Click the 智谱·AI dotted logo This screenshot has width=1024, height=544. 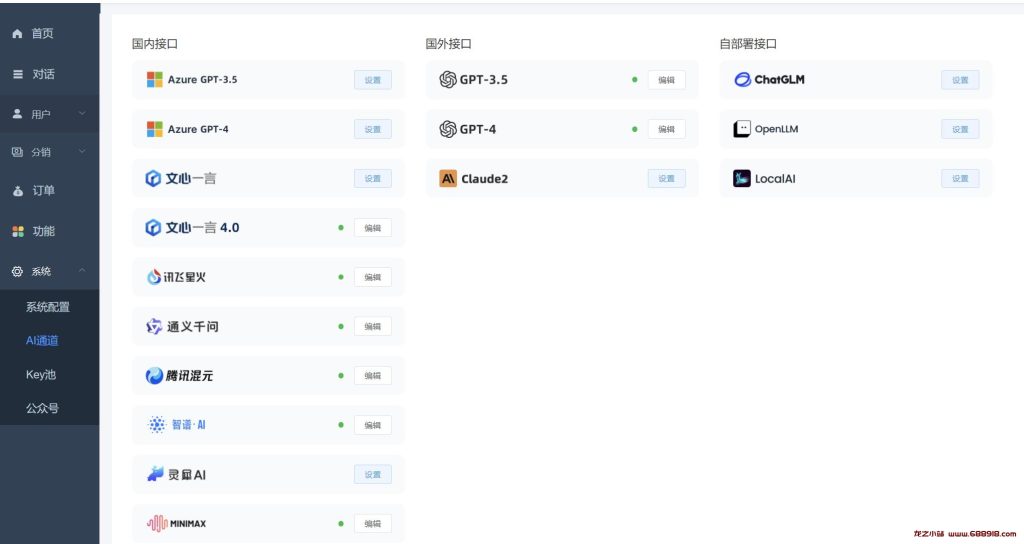[157, 425]
